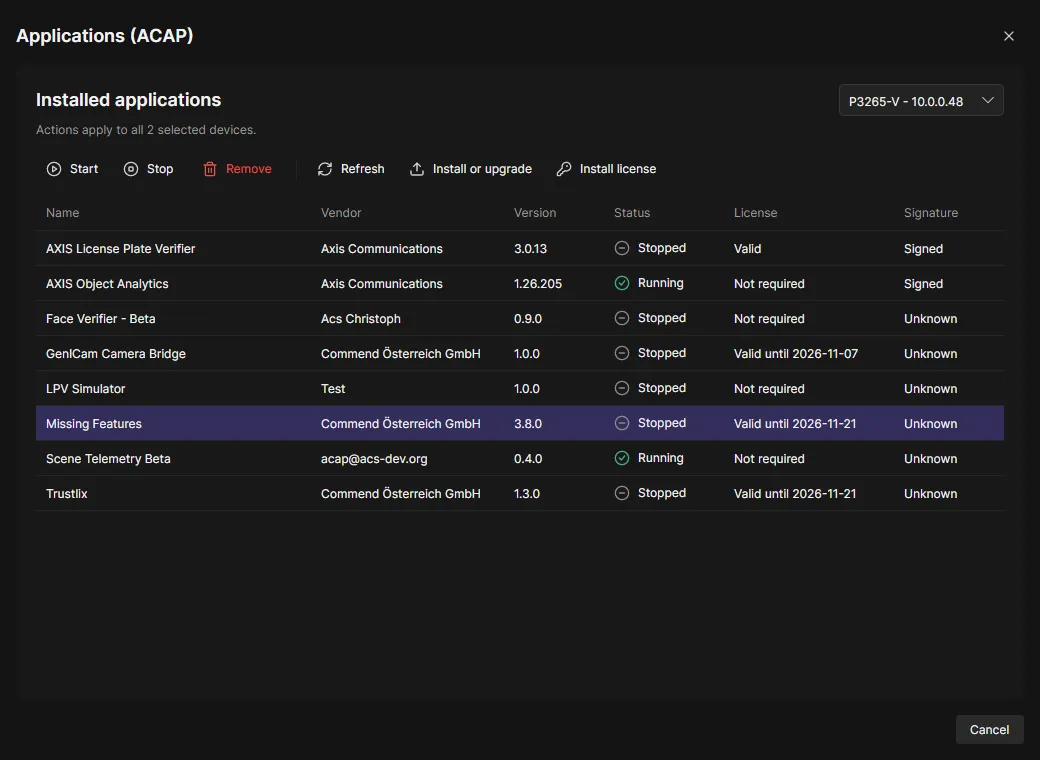1040x760 pixels.
Task: Click stopped status icon for GenICam Camera Bridge
Action: click(x=621, y=353)
